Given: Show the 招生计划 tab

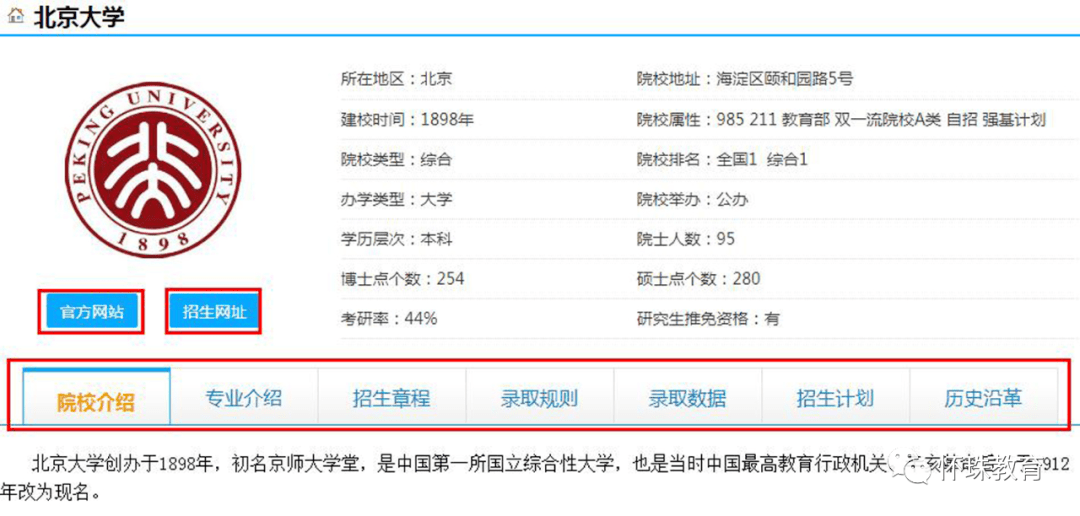Looking at the screenshot, I should click(x=835, y=398).
